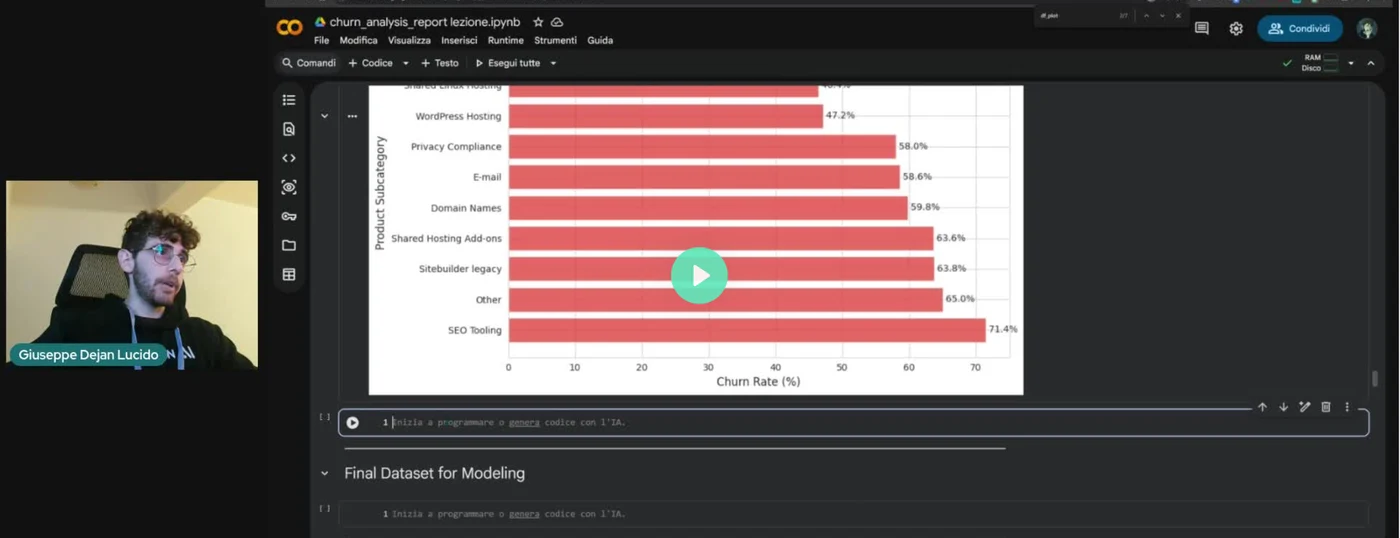
Task: Collapse the Final Dataset for Modeling section
Action: click(324, 473)
